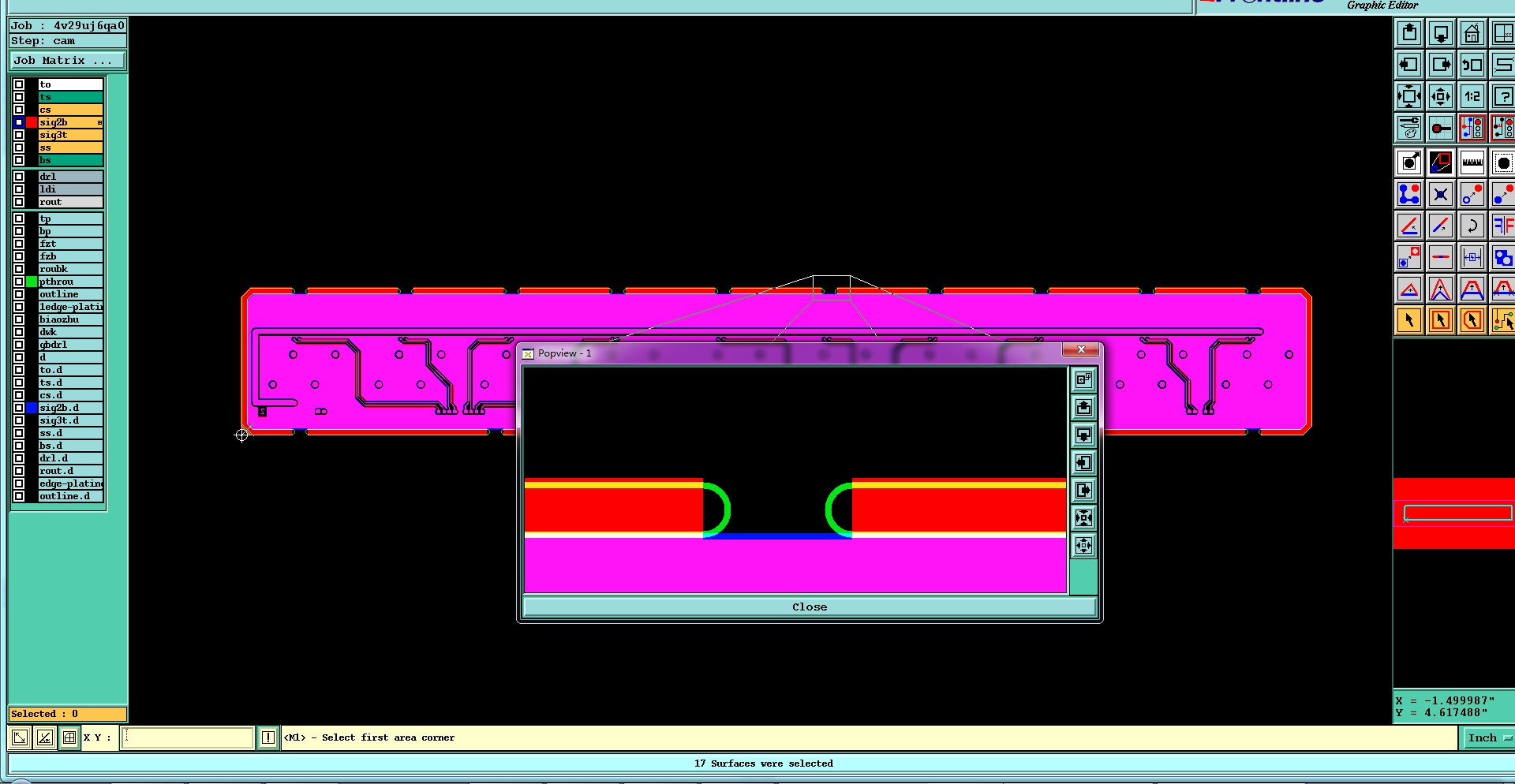Select the 'outline.d' layer row
The height and width of the screenshot is (784, 1515).
(71, 496)
